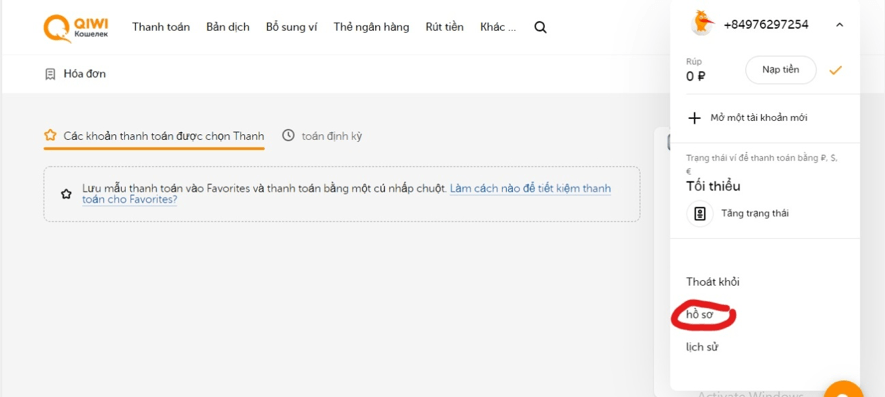Click Tăng trạng thái link
Image resolution: width=885 pixels, height=397 pixels.
[755, 213]
